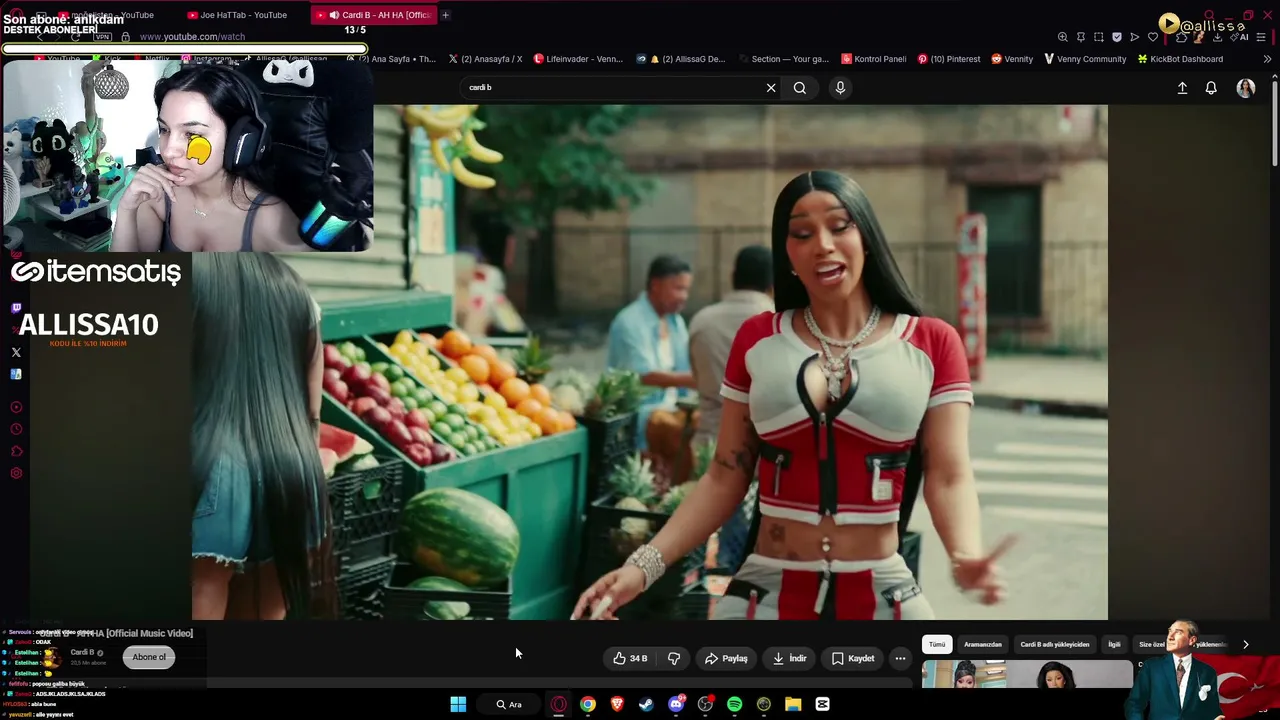This screenshot has height=720, width=1280.
Task: Open Discord from the taskbar
Action: (676, 704)
